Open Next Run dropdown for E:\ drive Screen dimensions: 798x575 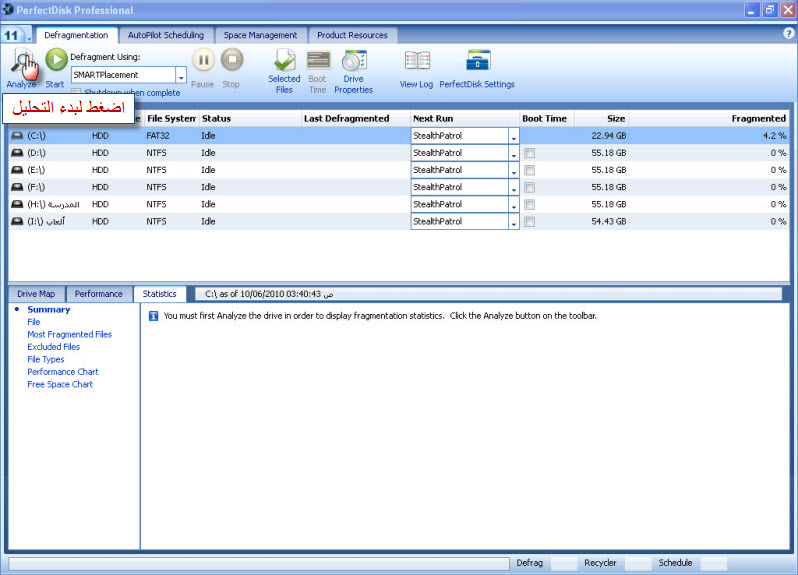tap(514, 170)
